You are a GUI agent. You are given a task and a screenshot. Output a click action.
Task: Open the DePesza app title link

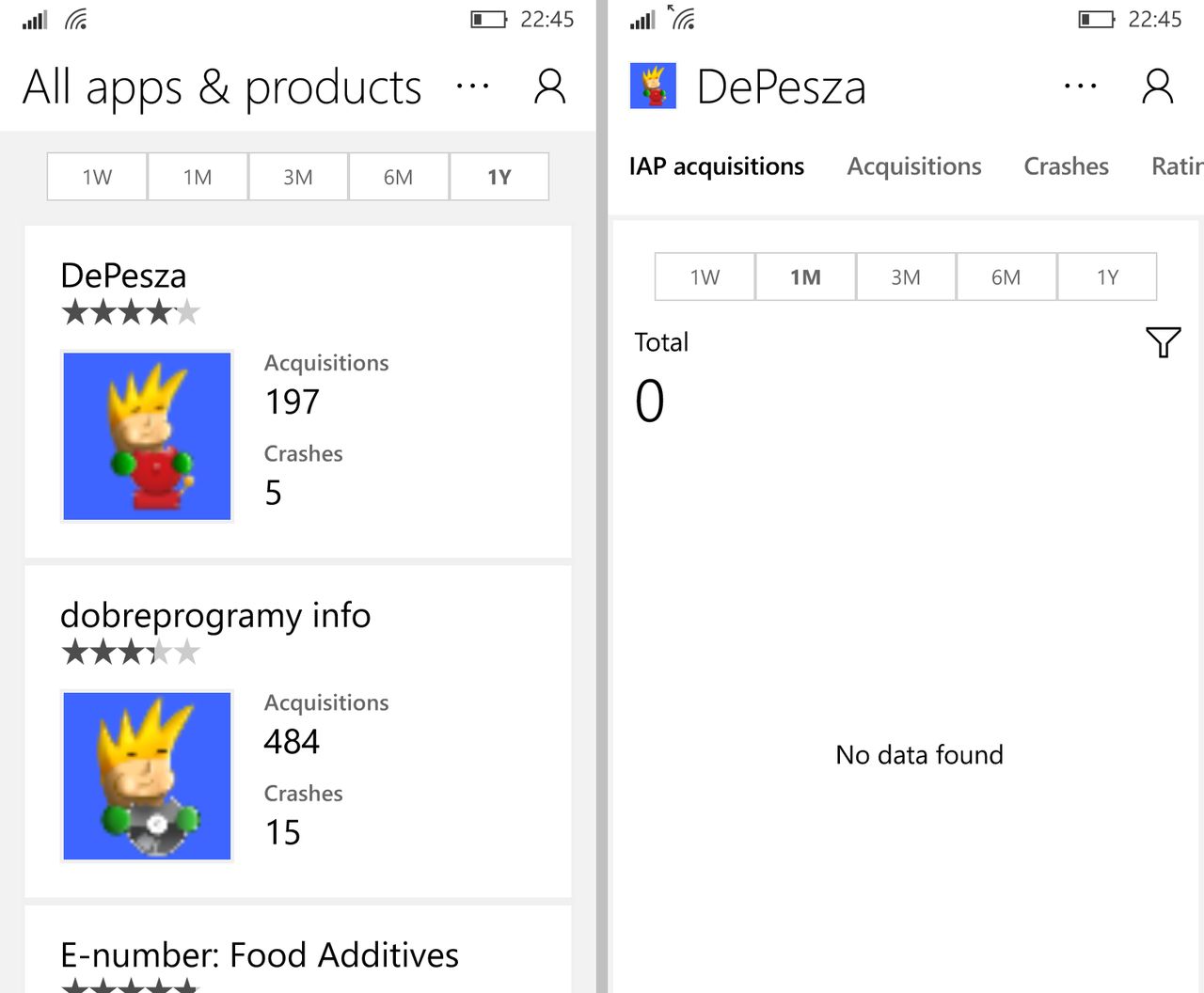pyautogui.click(x=123, y=276)
